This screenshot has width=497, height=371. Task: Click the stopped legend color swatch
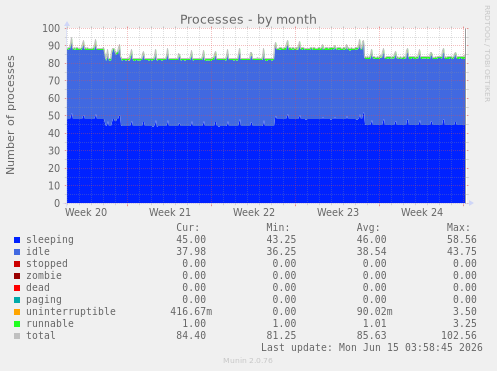tap(17, 264)
